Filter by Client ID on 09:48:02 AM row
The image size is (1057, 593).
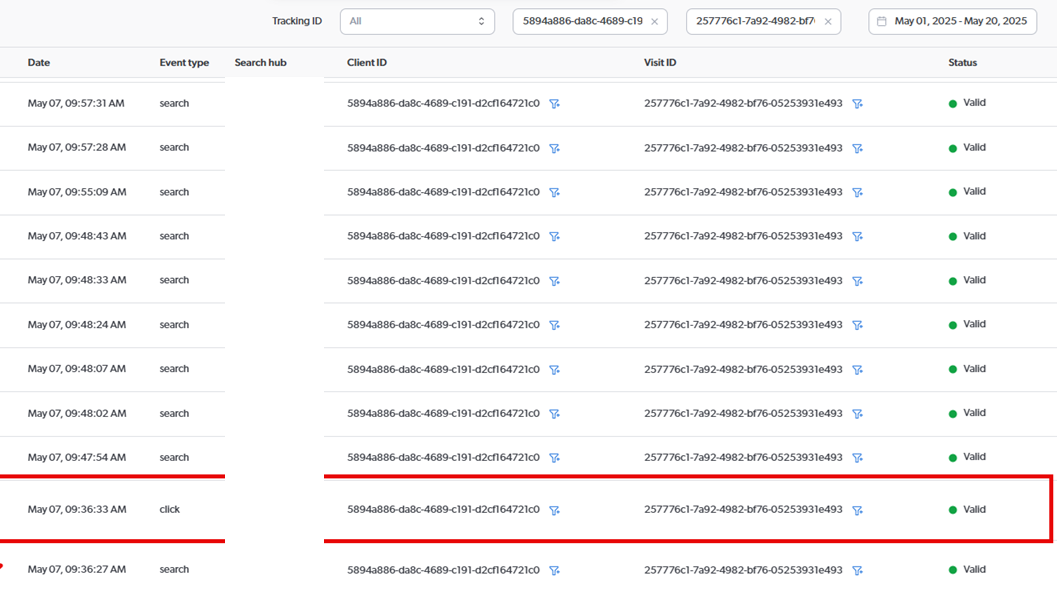[554, 414]
